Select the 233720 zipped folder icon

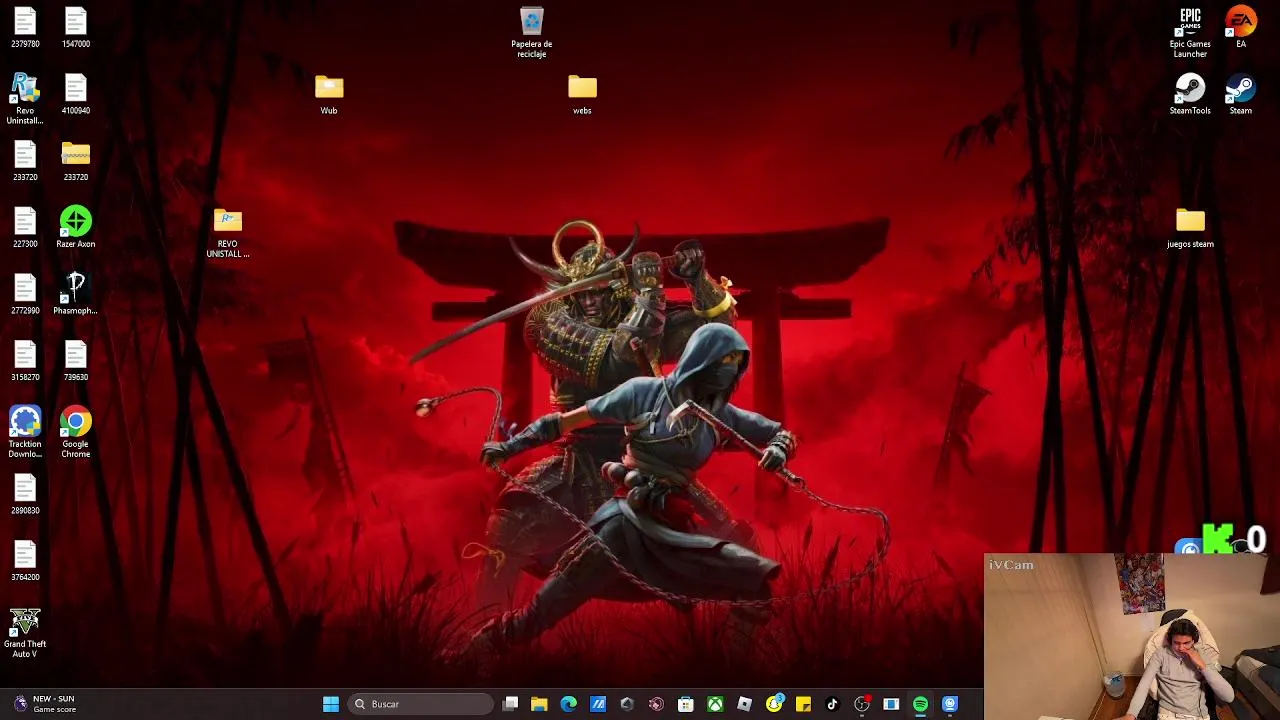76,161
